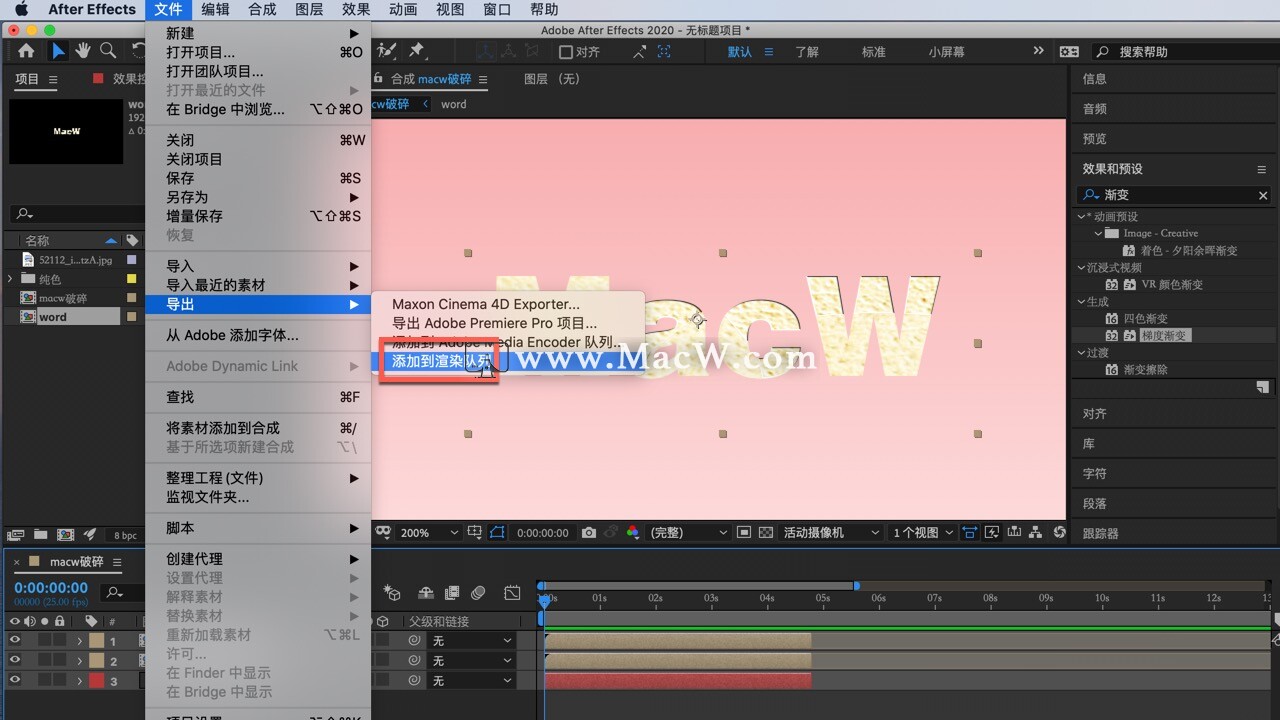Open the 1个视图 view layout dropdown

[x=923, y=533]
